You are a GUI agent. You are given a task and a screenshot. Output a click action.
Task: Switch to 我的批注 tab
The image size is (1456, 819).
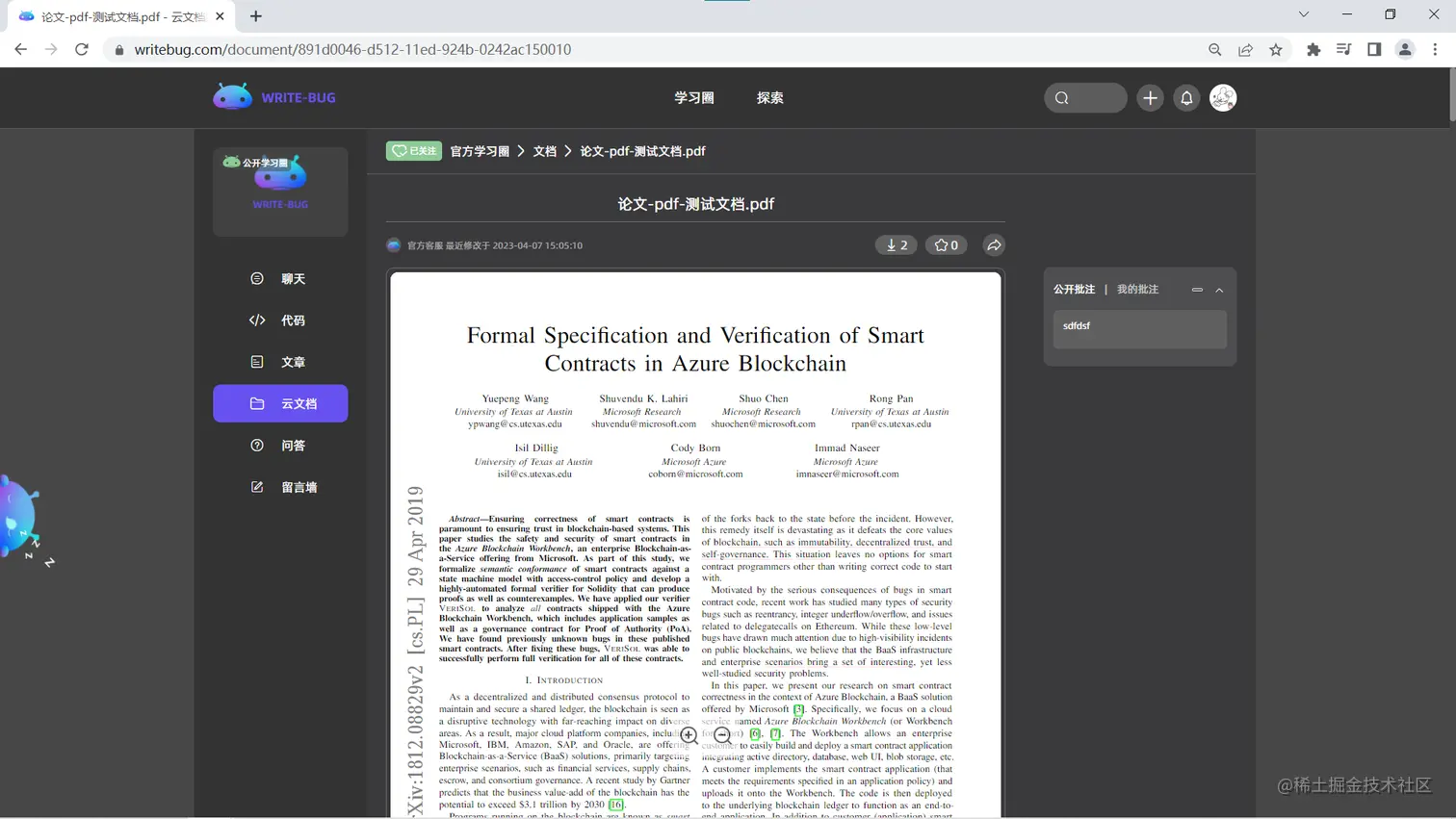(x=1137, y=290)
